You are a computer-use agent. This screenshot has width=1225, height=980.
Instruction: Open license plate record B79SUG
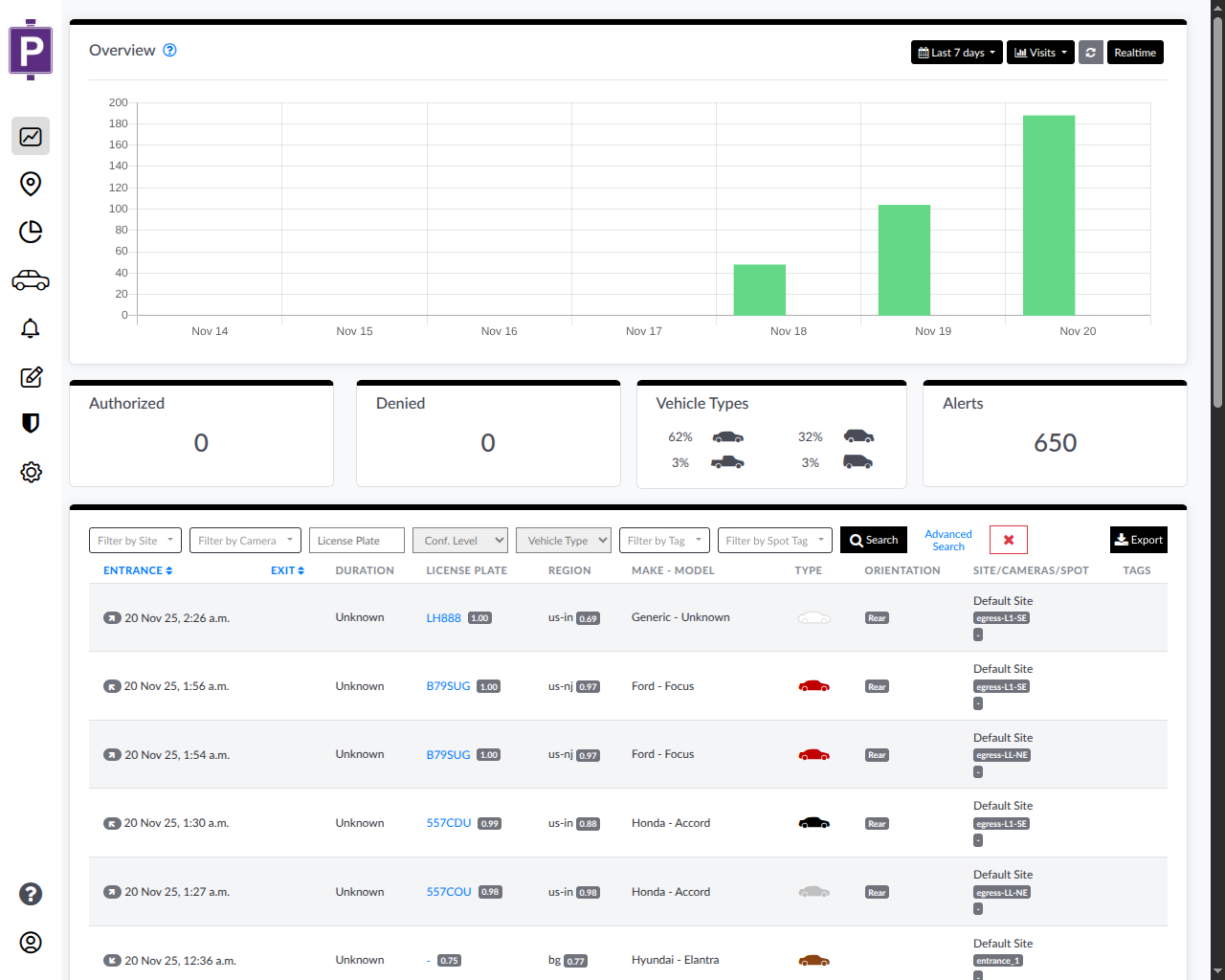pyautogui.click(x=447, y=685)
